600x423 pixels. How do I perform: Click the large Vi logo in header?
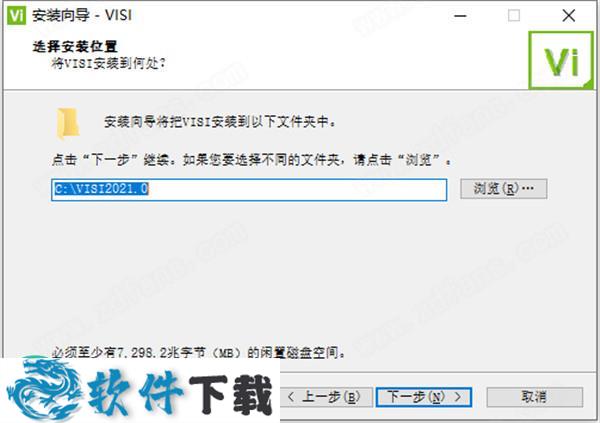tap(561, 60)
